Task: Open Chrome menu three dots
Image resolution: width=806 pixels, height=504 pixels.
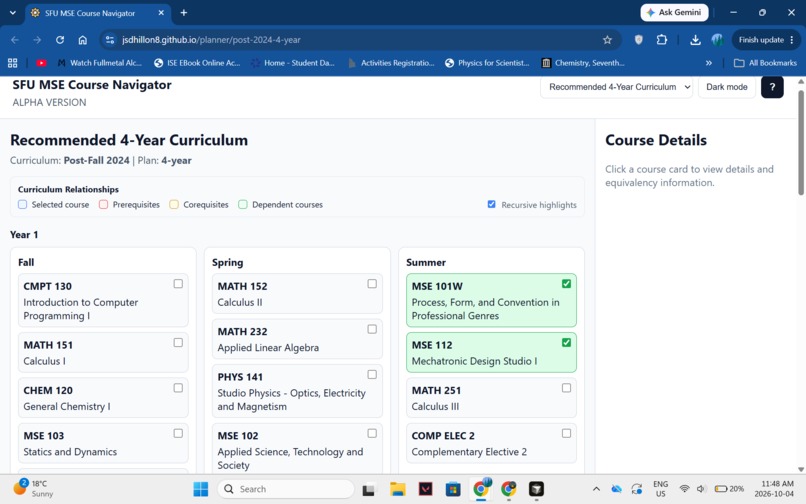Action: coord(792,40)
